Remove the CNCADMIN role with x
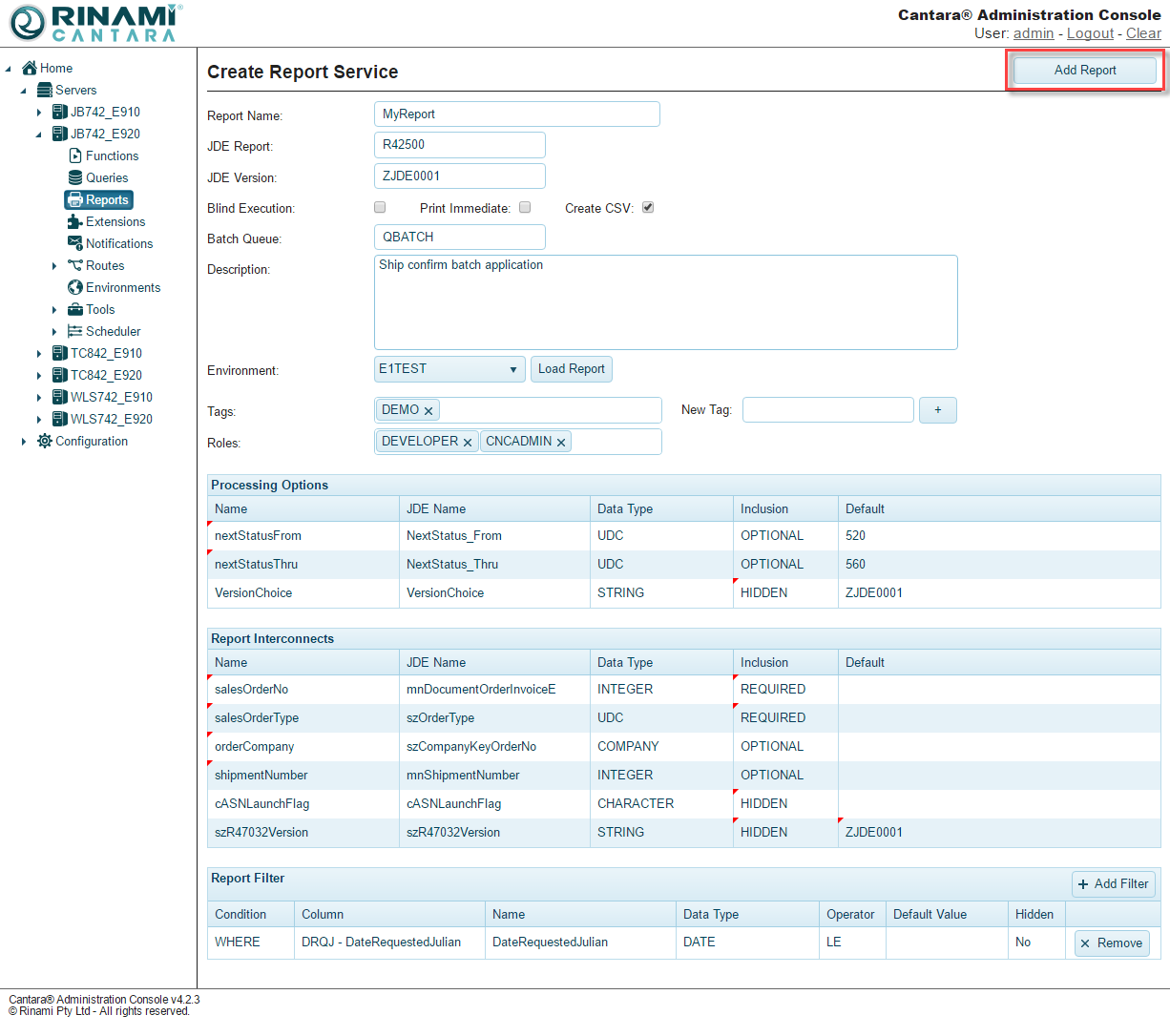 click(x=561, y=443)
